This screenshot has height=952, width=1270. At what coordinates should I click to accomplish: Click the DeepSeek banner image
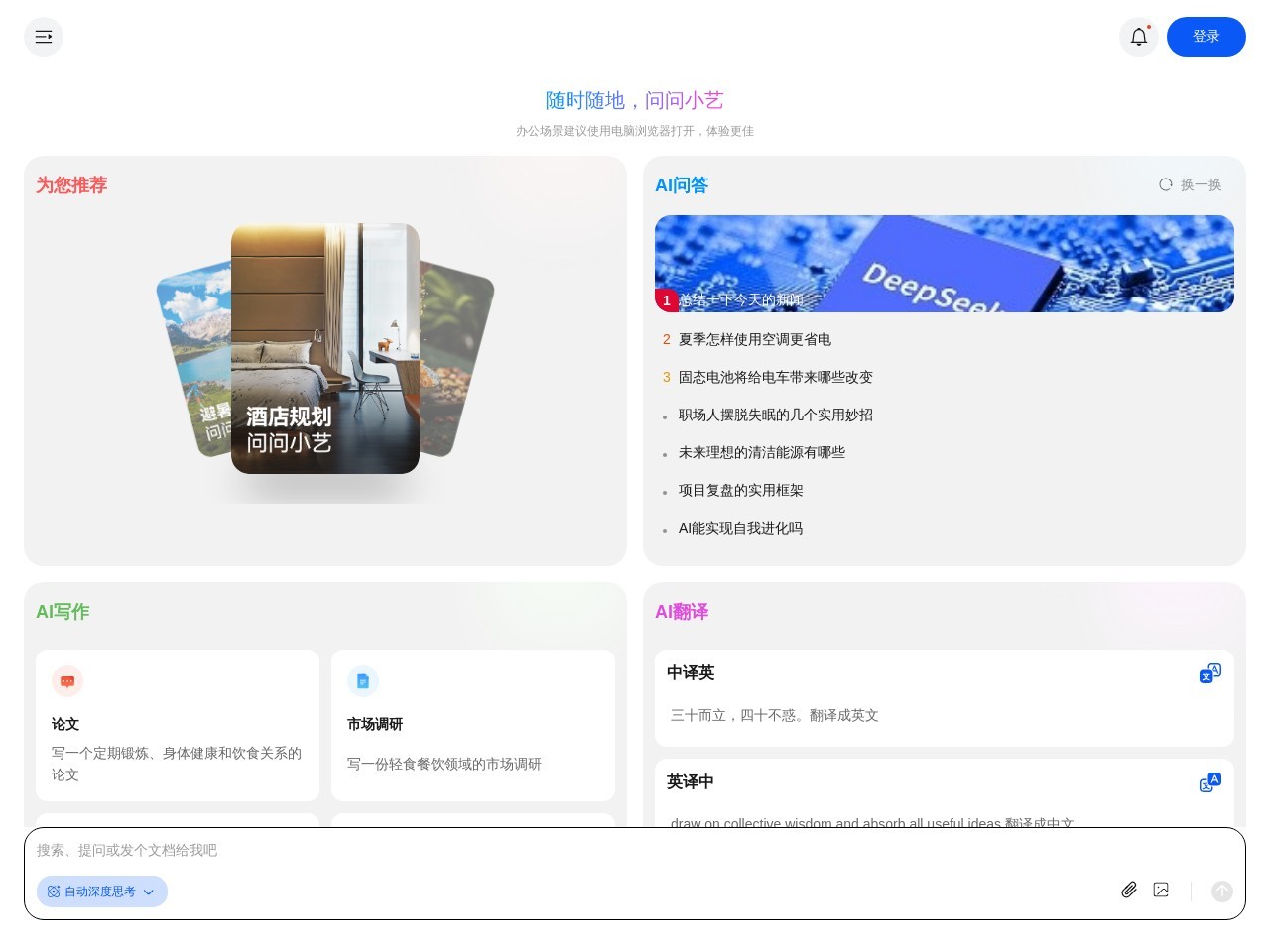pos(944,263)
